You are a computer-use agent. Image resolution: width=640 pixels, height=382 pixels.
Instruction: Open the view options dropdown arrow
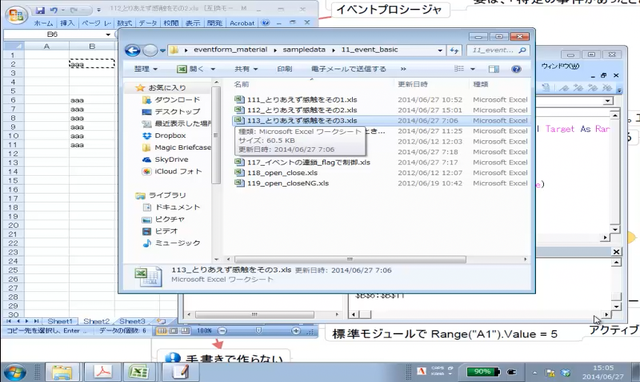(473, 69)
